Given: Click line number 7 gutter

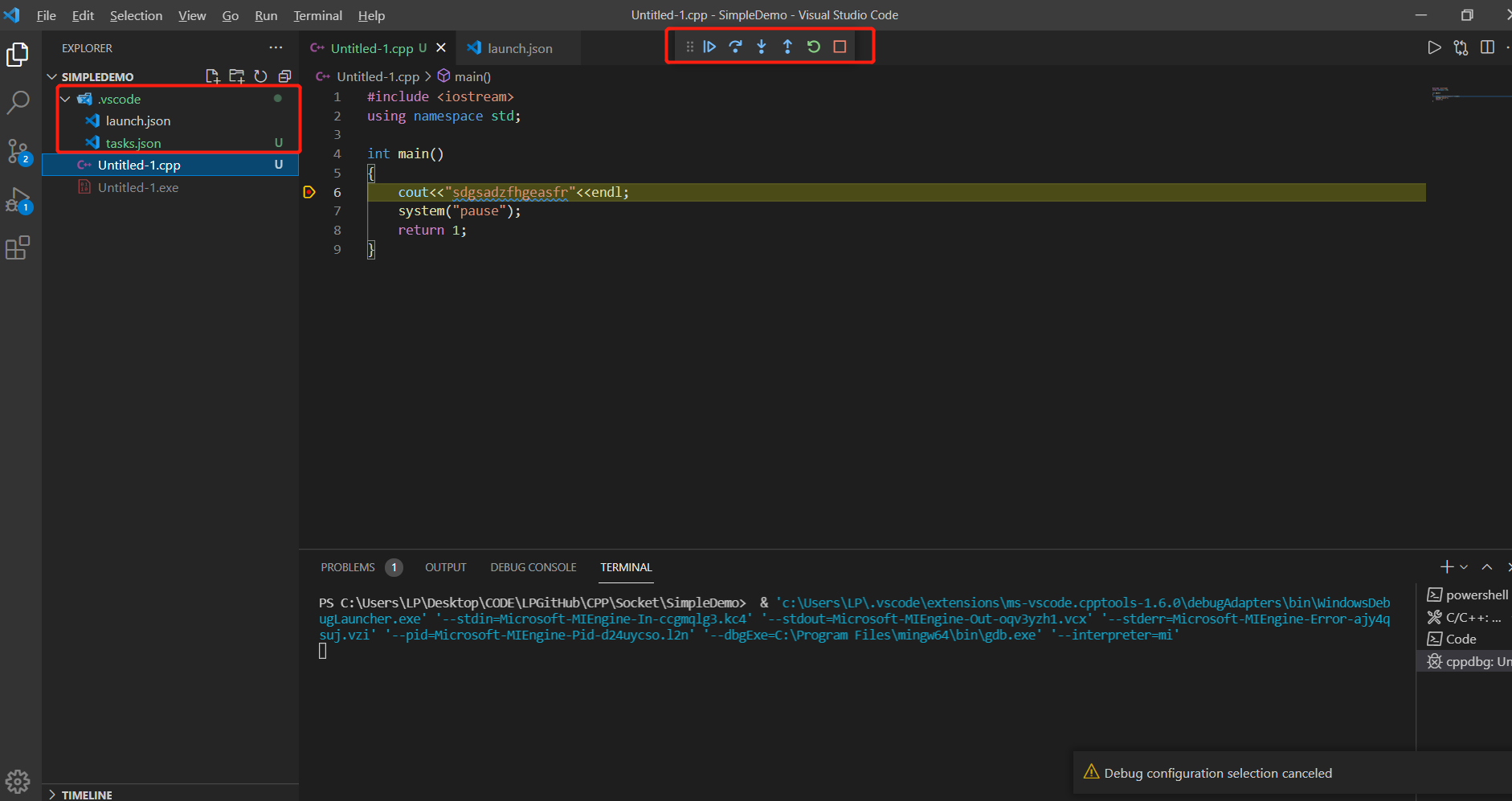Looking at the screenshot, I should (337, 211).
